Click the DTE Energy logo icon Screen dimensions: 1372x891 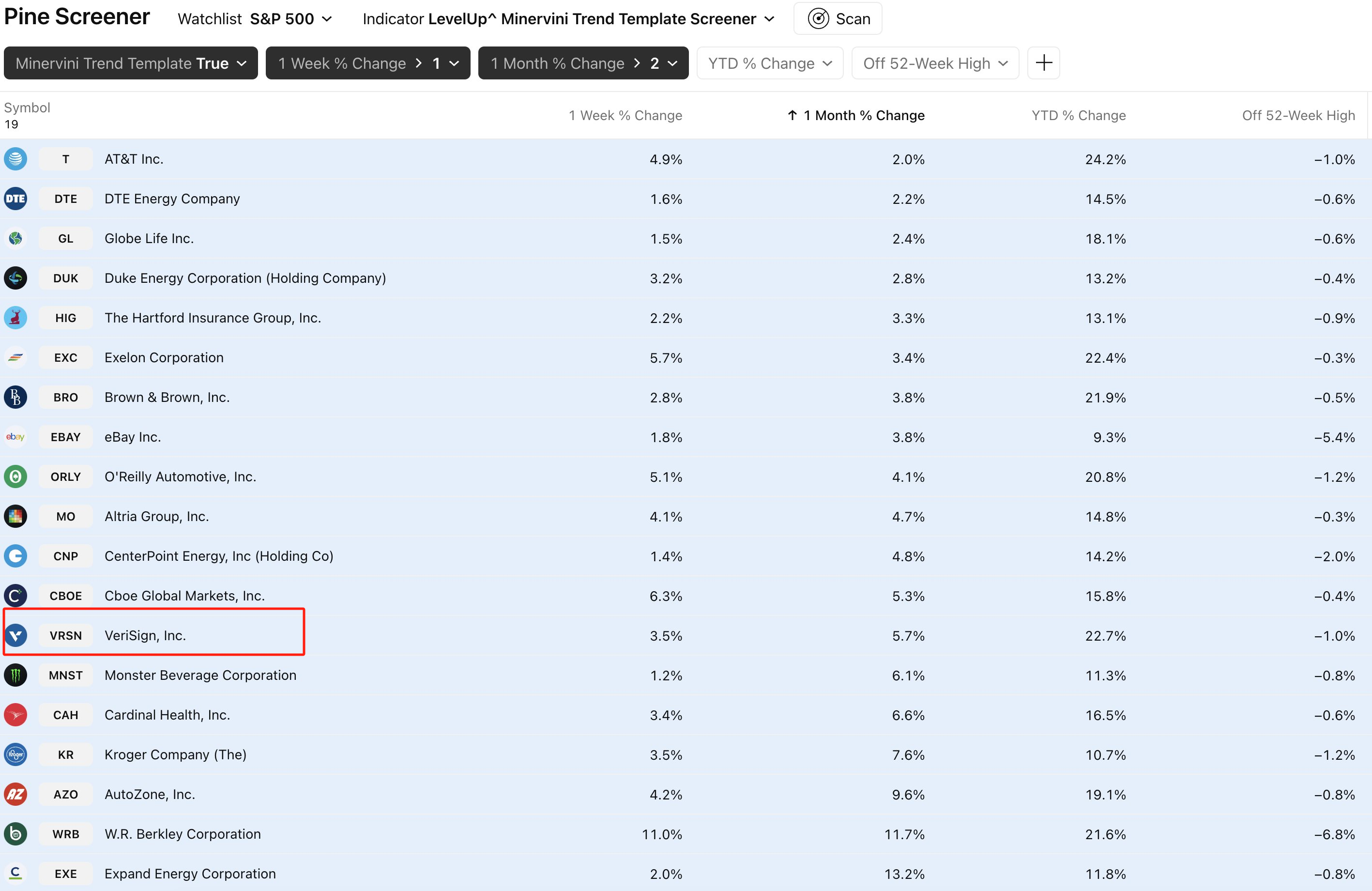15,199
